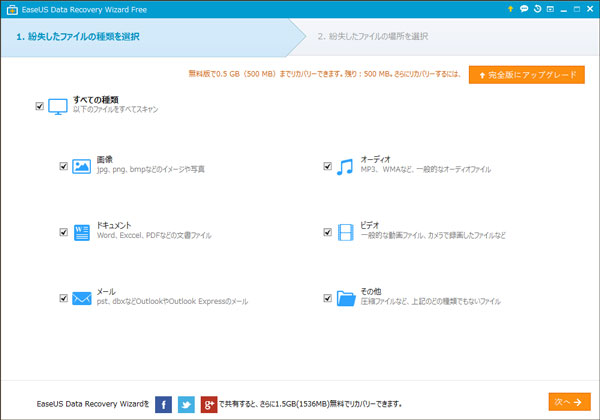
Task: Click the 次へ next button
Action: pos(569,402)
